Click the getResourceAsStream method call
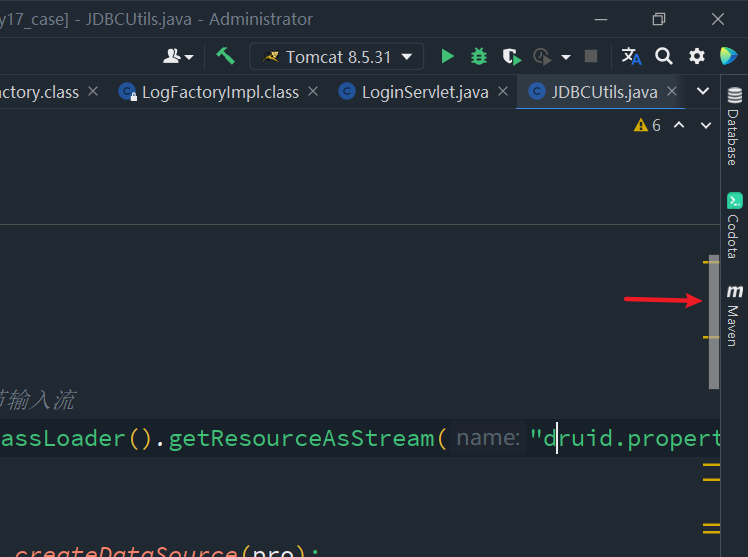This screenshot has height=557, width=748. coord(301,438)
